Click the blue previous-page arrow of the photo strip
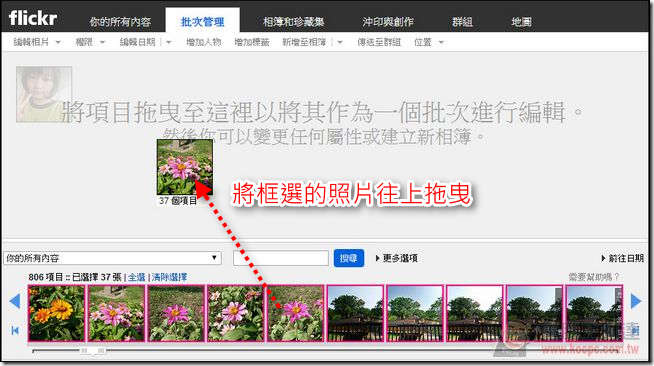The image size is (654, 366). coord(15,301)
